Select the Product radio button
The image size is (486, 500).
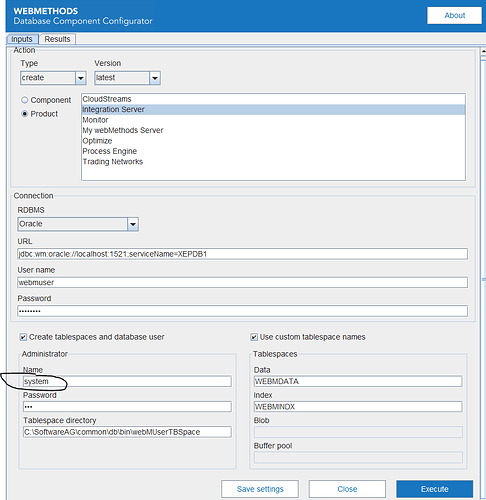[x=24, y=114]
